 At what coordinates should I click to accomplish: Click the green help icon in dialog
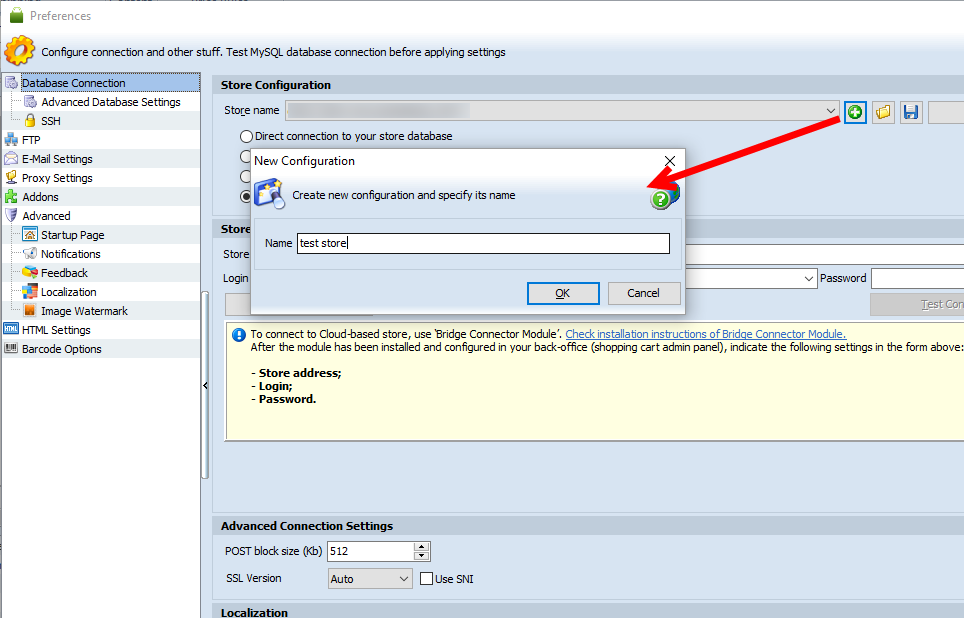[660, 199]
